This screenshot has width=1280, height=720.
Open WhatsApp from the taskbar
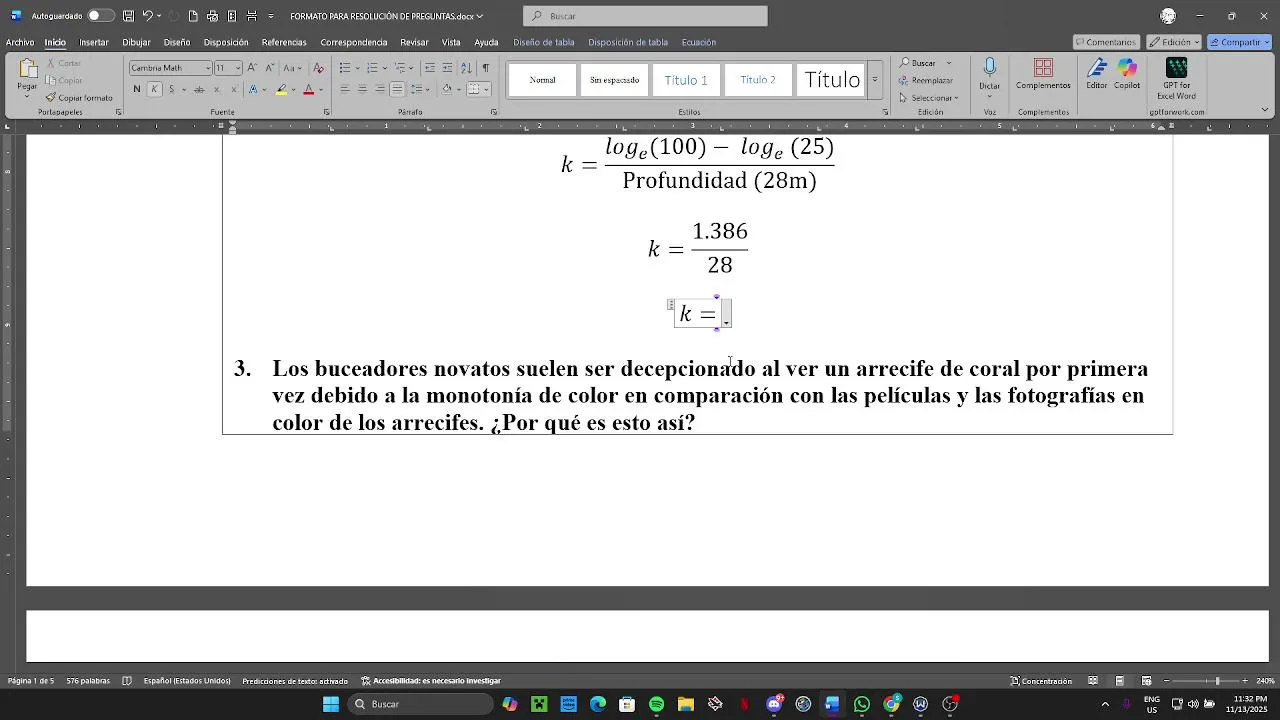[862, 704]
